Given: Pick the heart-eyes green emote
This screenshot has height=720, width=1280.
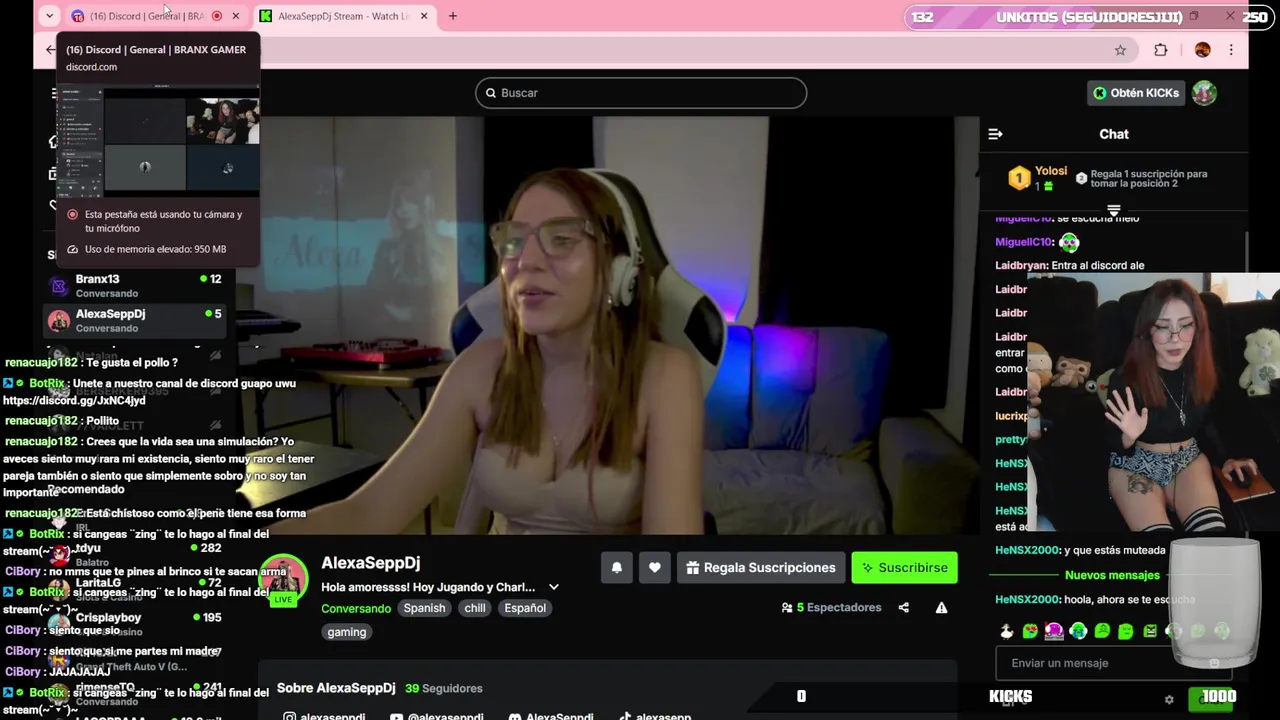Looking at the screenshot, I should [1030, 631].
